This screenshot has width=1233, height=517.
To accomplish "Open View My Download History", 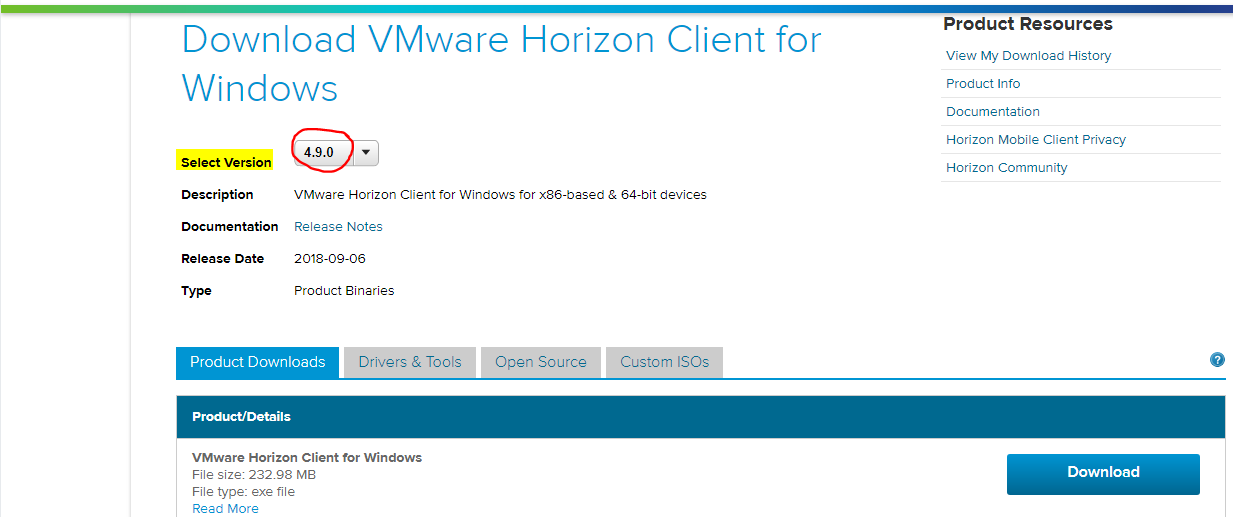I will (x=1028, y=56).
